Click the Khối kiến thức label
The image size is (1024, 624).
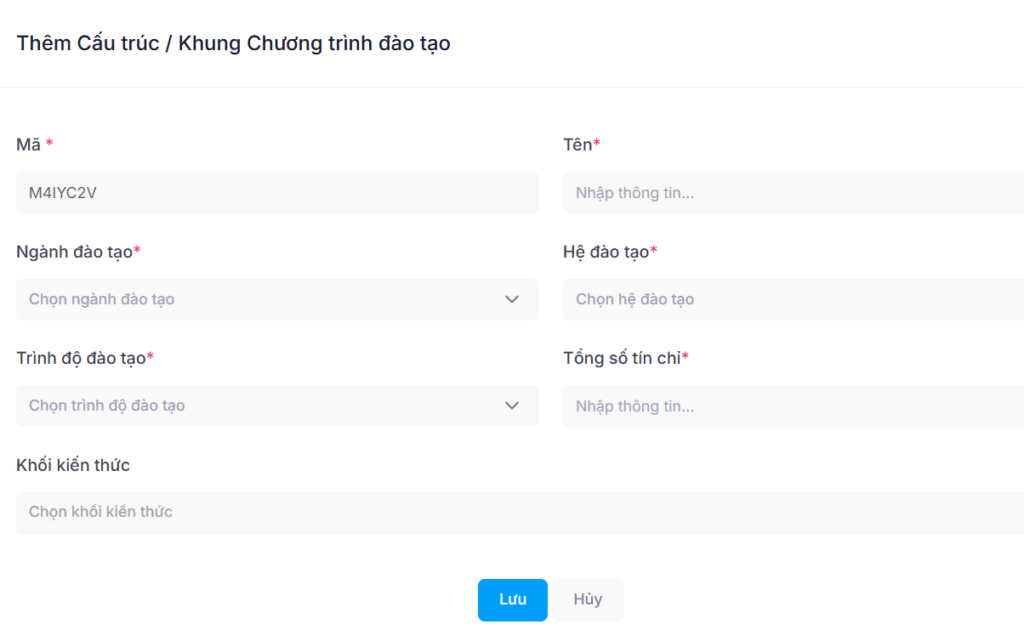73,465
